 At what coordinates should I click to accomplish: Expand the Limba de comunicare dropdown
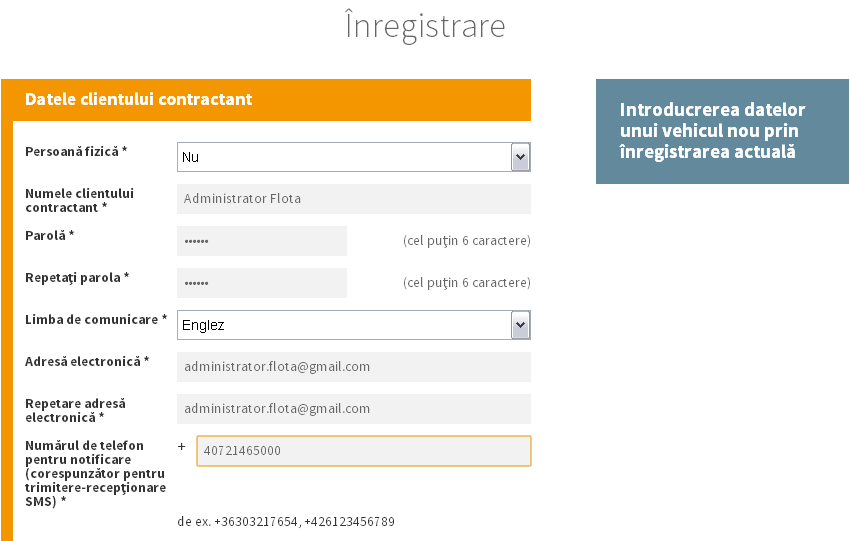(x=353, y=325)
